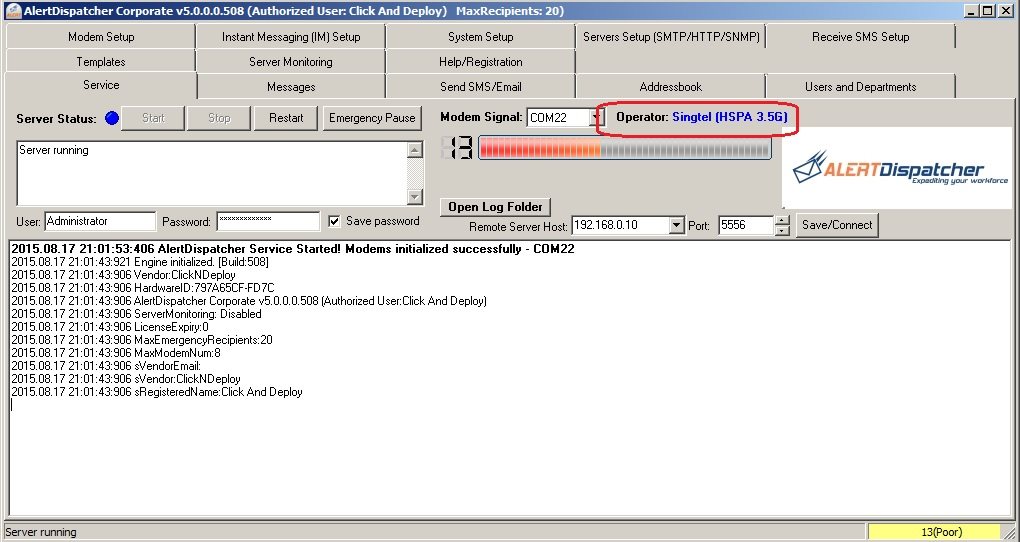Click the disabled Stop button

click(x=219, y=118)
